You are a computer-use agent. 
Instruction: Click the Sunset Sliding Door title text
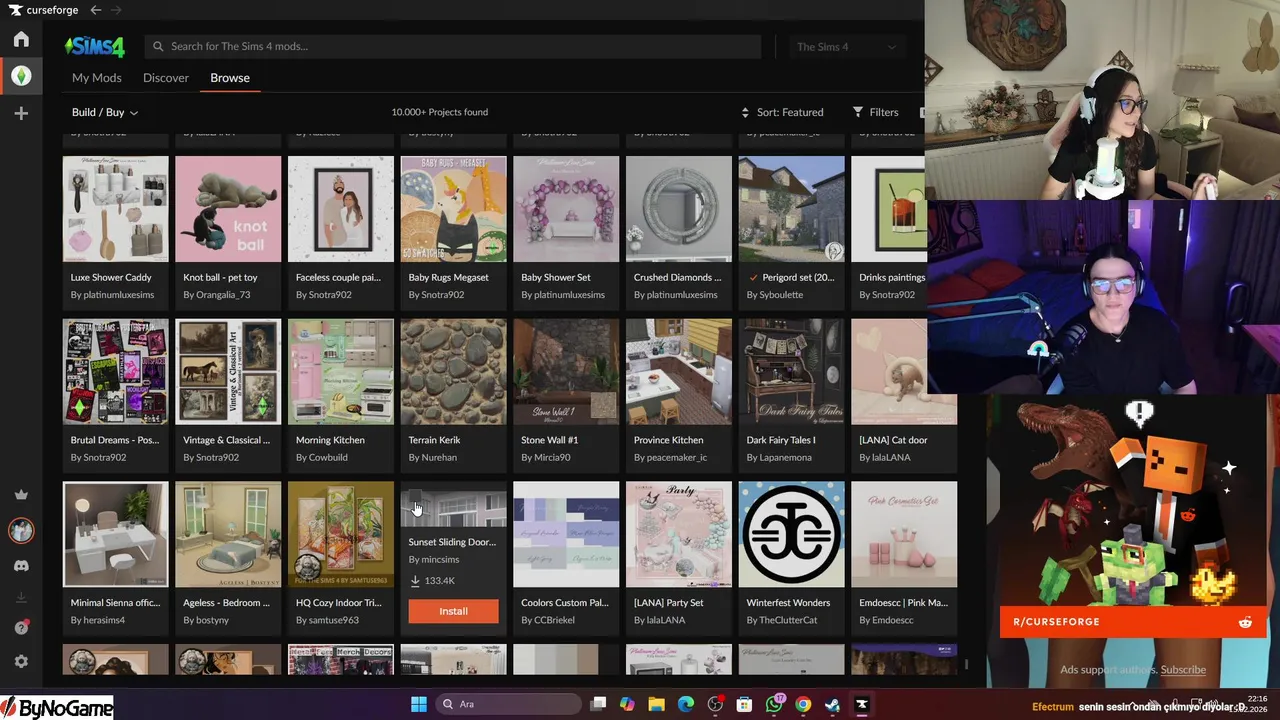[452, 542]
